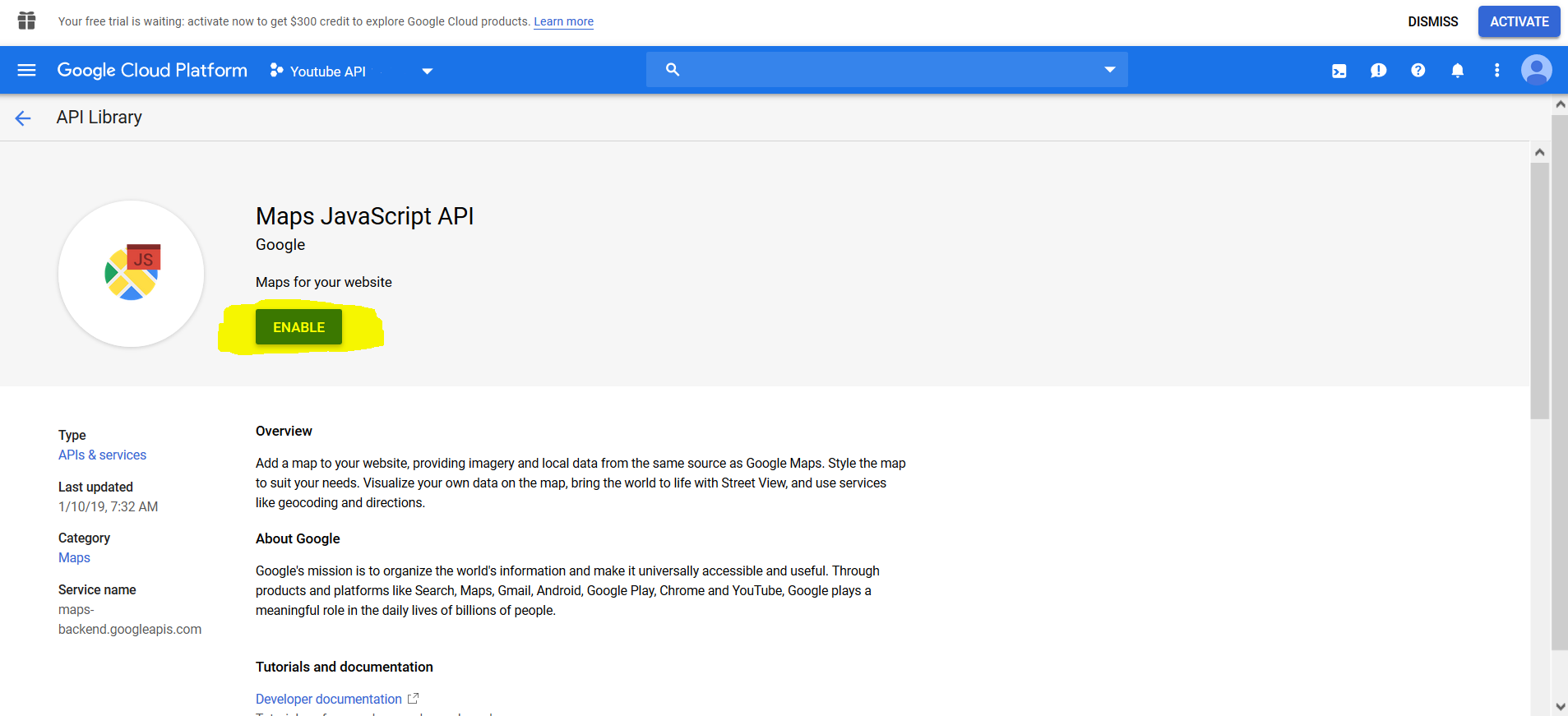Open the three-dot settings menu
The width and height of the screenshot is (1568, 716).
click(x=1496, y=71)
